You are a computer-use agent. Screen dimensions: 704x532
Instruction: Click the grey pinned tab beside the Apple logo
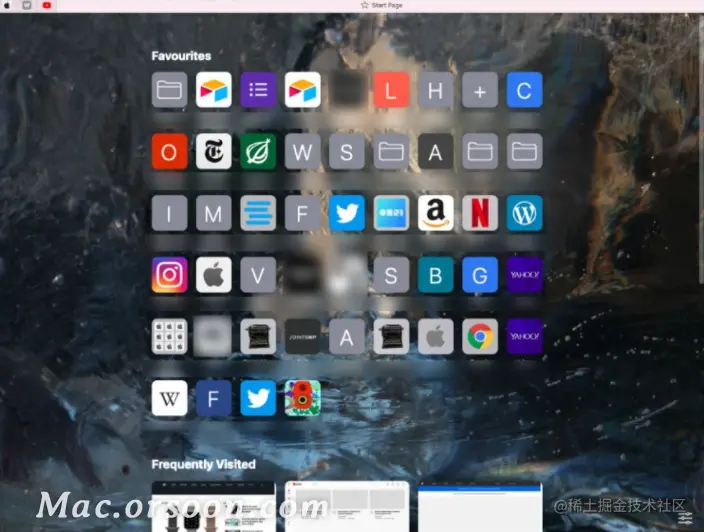pyautogui.click(x=27, y=5)
